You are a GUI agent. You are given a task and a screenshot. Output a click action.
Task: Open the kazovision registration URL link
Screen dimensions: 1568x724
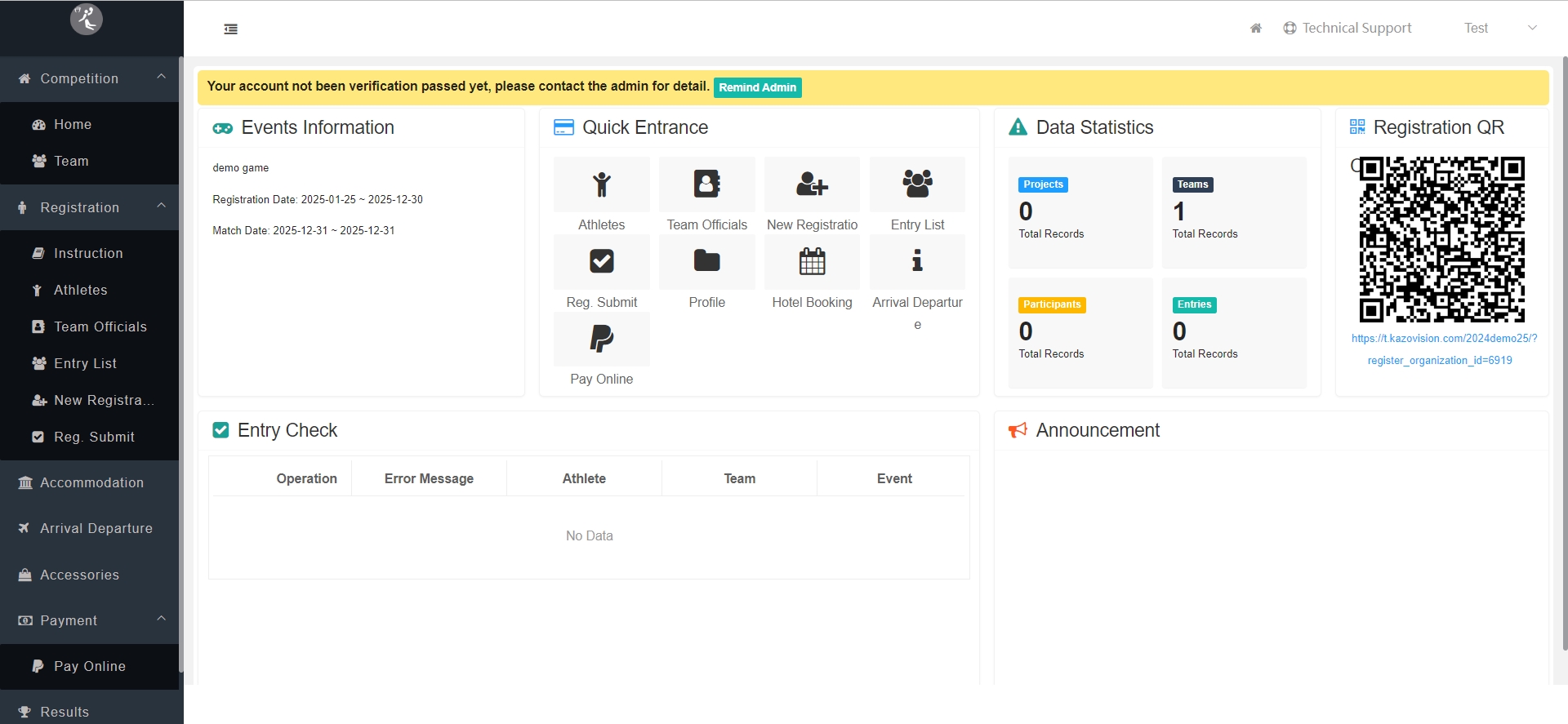tap(1443, 349)
